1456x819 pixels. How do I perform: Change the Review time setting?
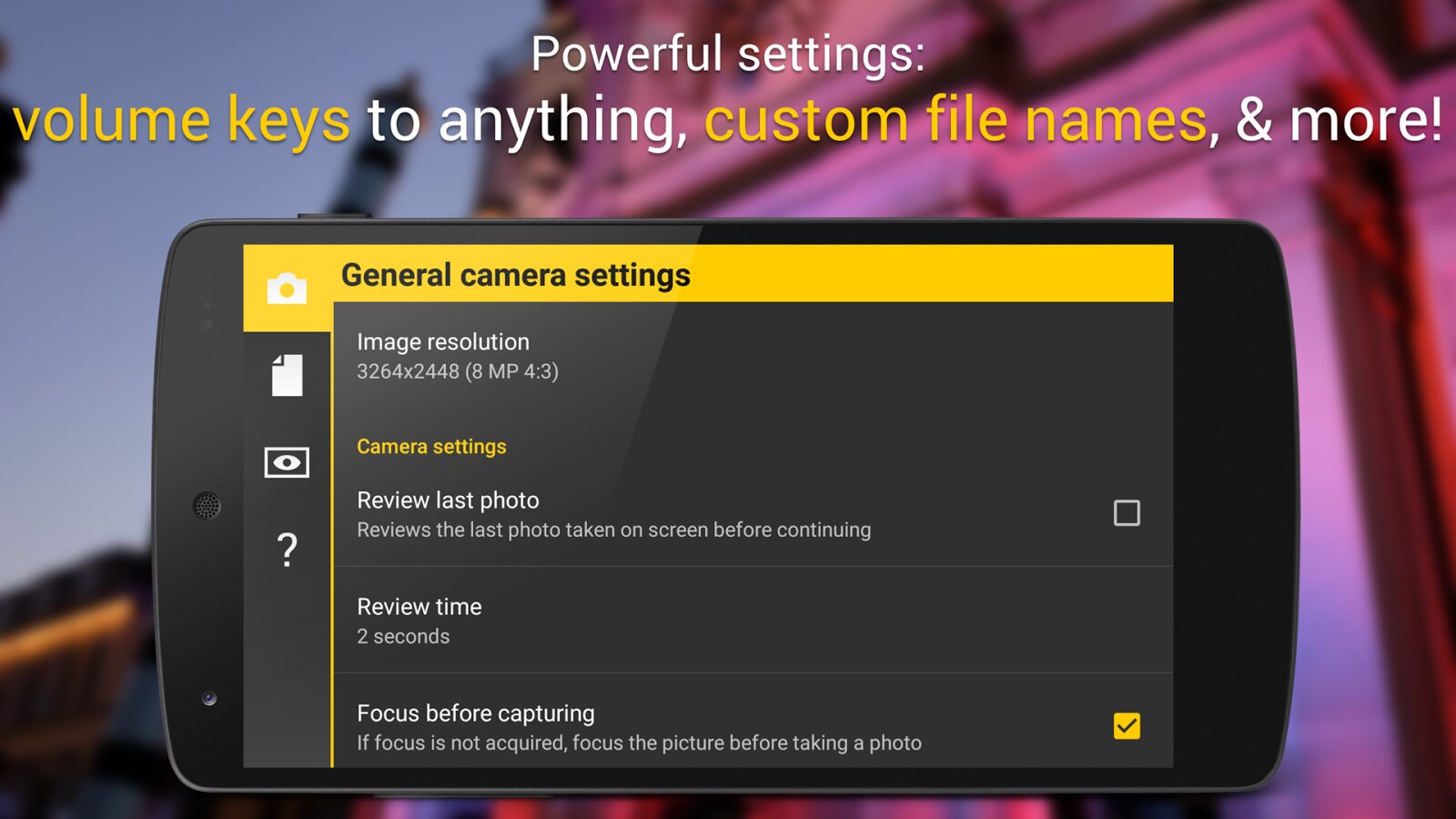click(753, 621)
